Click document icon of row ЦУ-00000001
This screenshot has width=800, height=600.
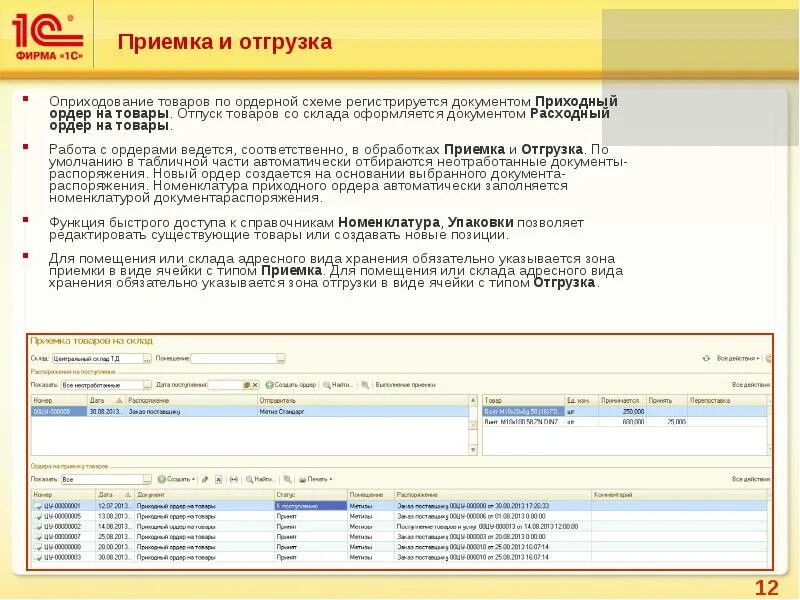click(x=37, y=506)
